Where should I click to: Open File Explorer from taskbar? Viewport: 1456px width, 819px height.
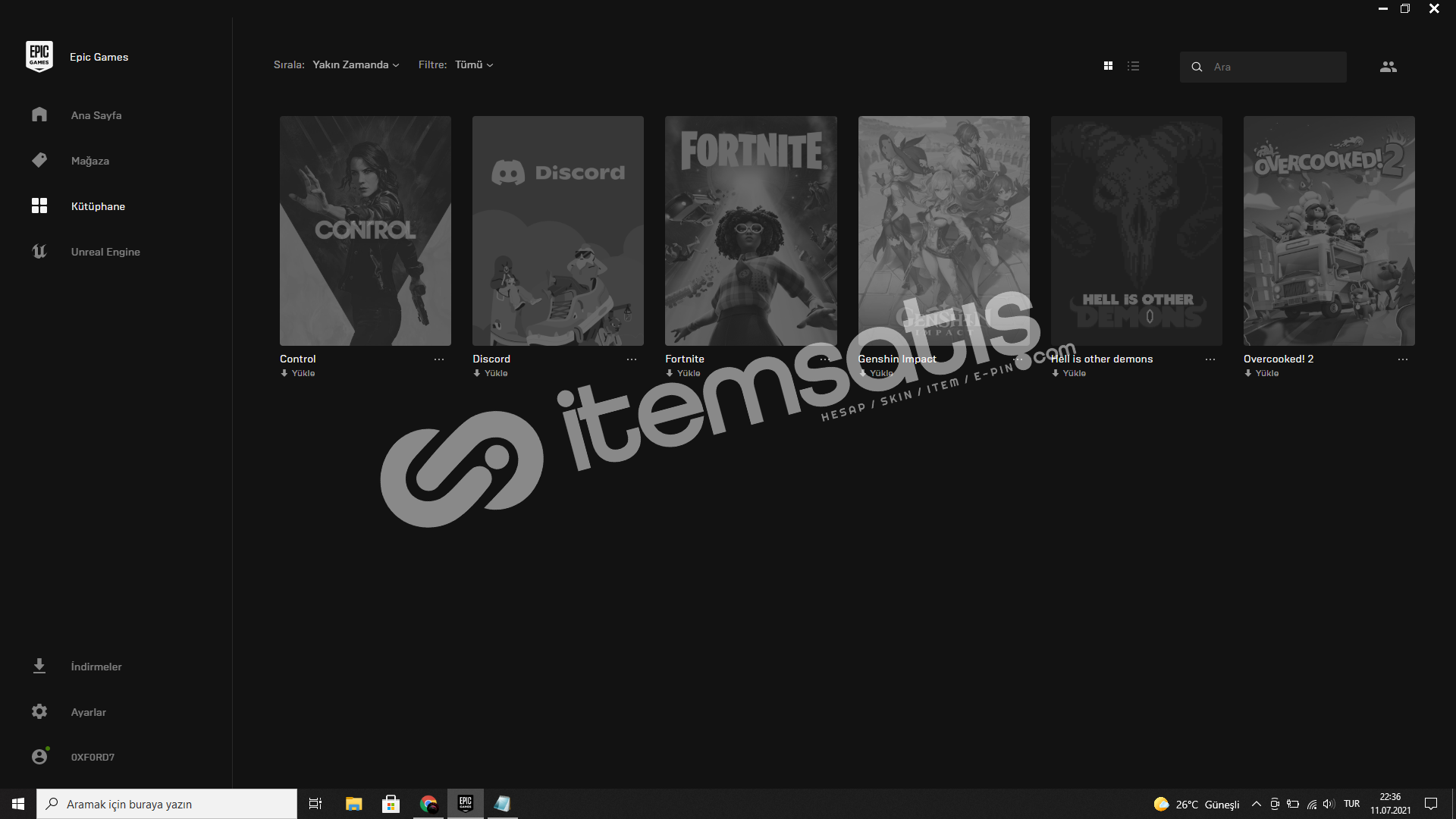tap(353, 804)
